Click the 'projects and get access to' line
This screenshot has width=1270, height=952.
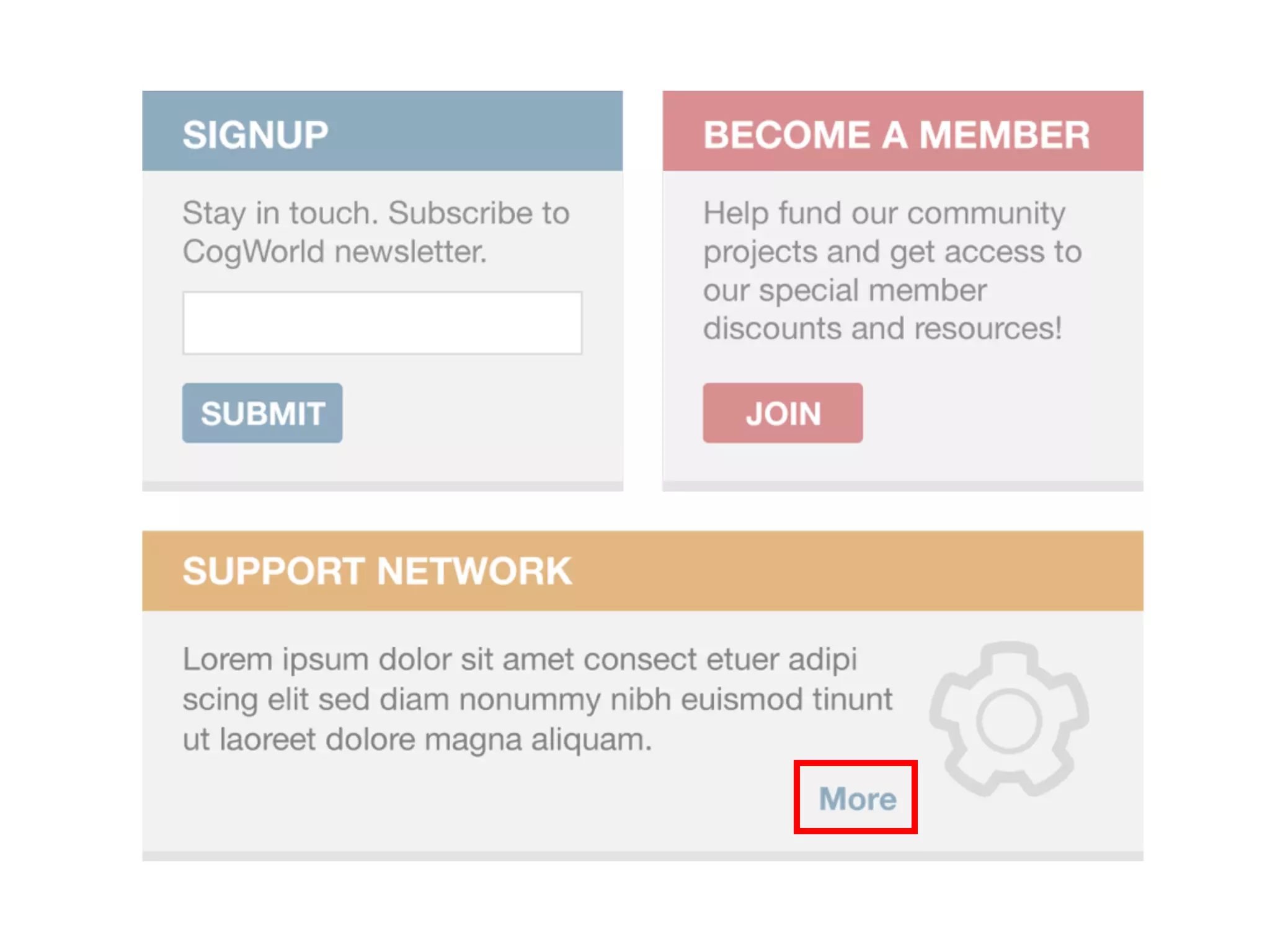click(x=892, y=252)
